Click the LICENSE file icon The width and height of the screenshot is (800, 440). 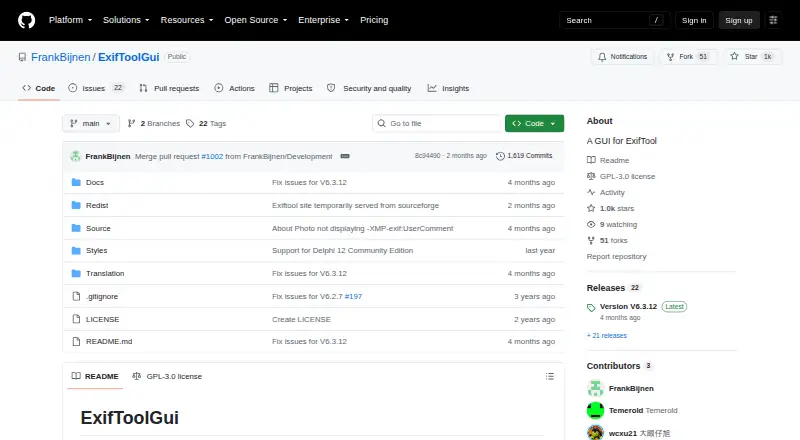(76, 319)
